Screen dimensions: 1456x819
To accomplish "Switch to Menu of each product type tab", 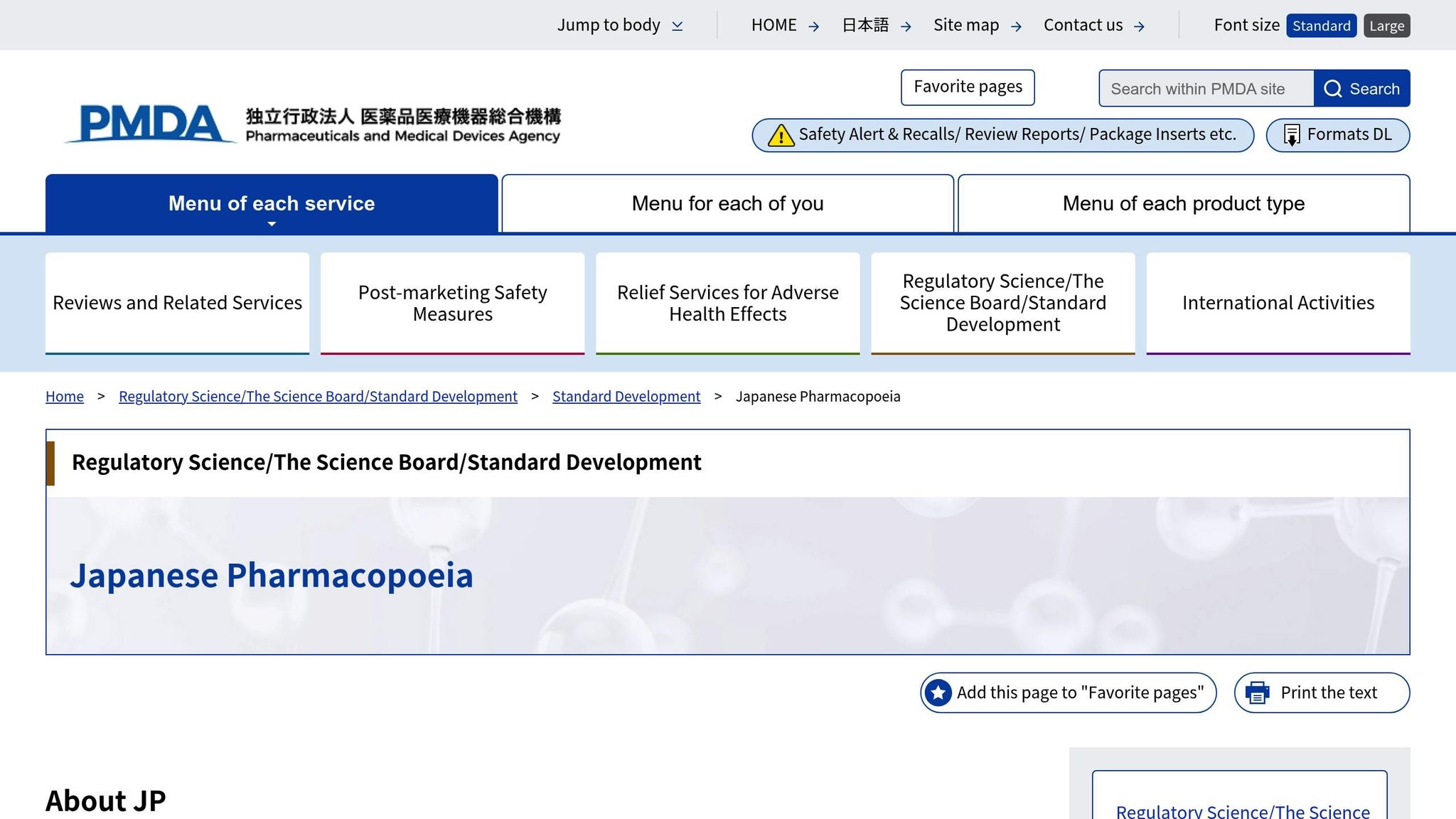I will 1184,203.
